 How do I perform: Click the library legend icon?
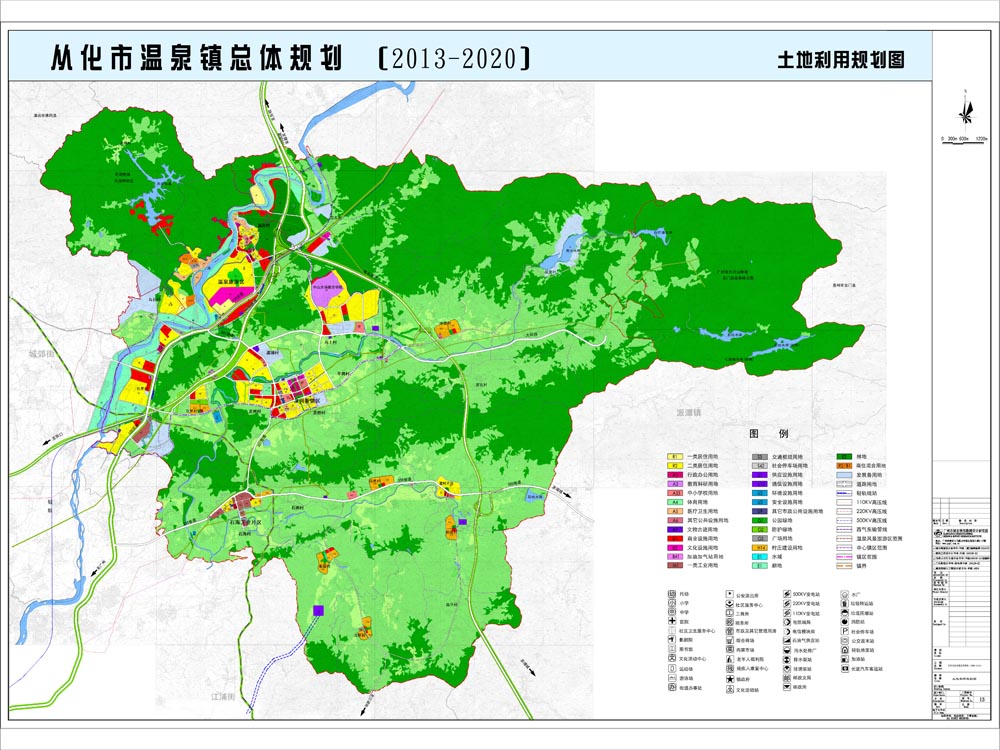(x=672, y=649)
